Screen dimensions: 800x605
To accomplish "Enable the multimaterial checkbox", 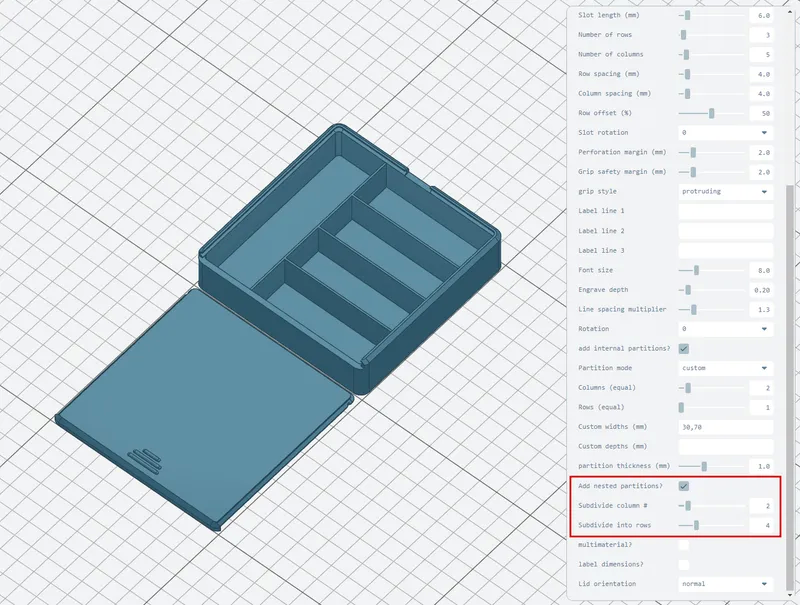I will point(684,545).
